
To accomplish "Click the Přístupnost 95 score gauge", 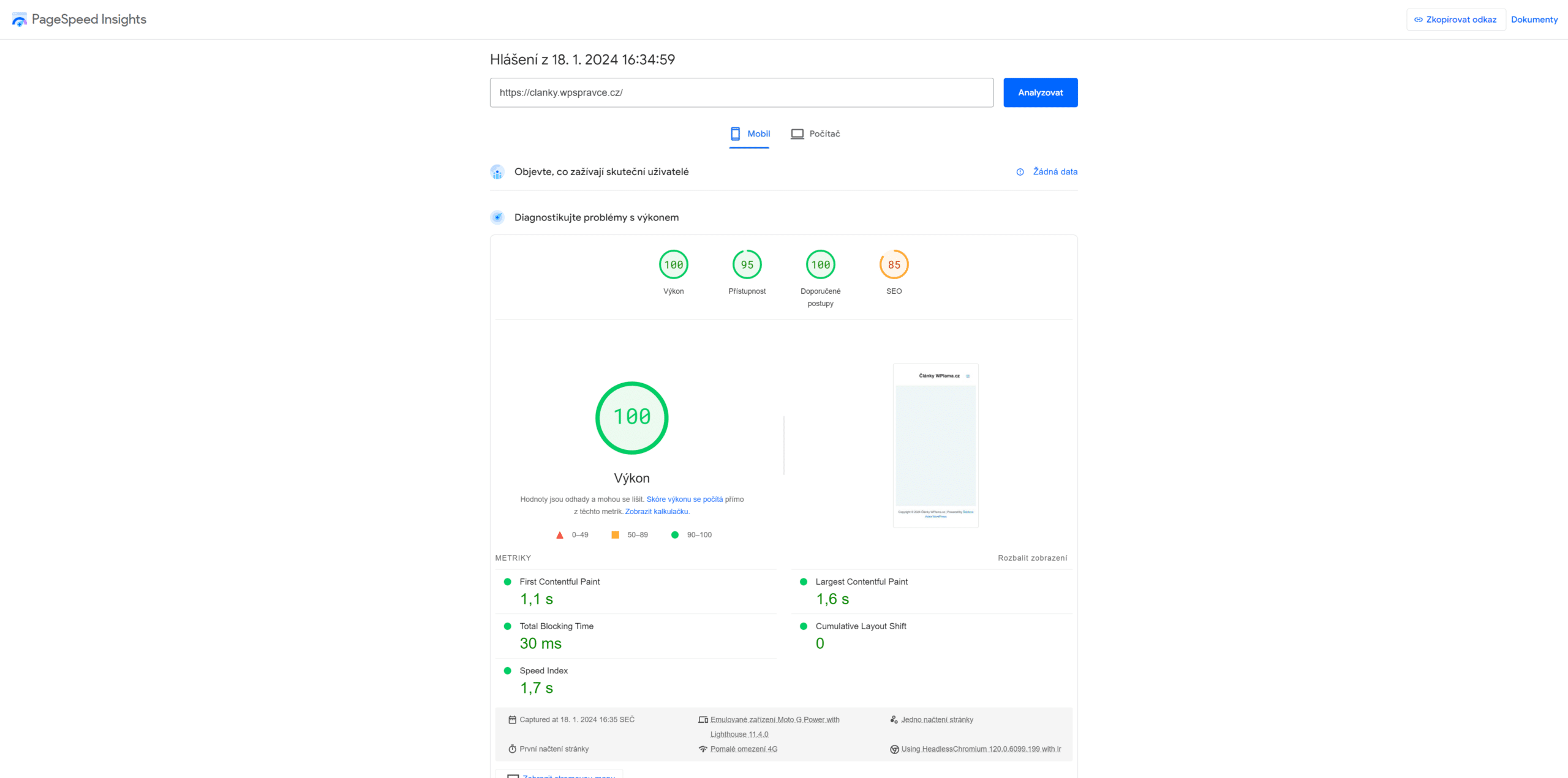I will pos(747,264).
